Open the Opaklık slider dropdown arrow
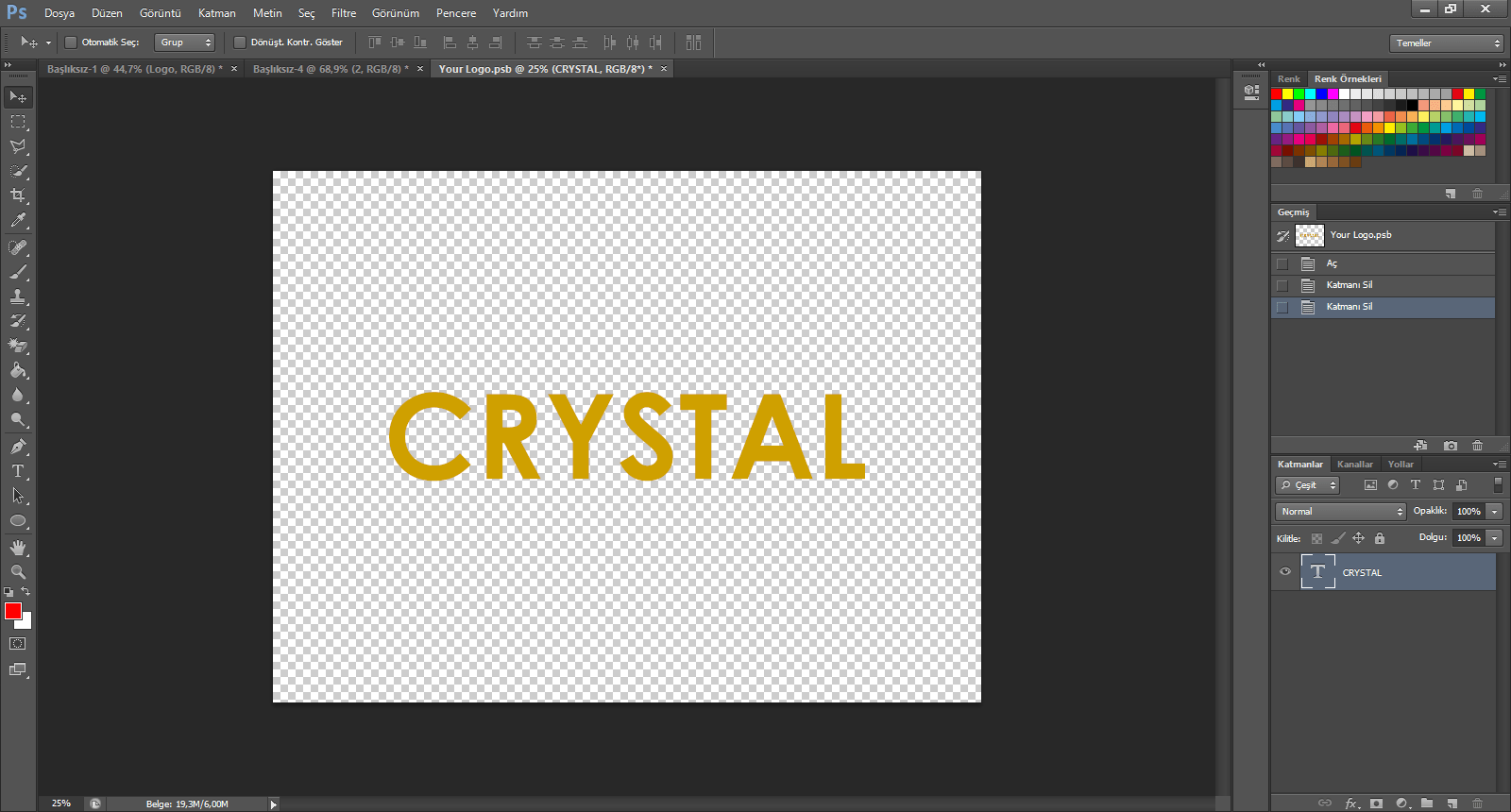This screenshot has width=1511, height=812. [1495, 512]
